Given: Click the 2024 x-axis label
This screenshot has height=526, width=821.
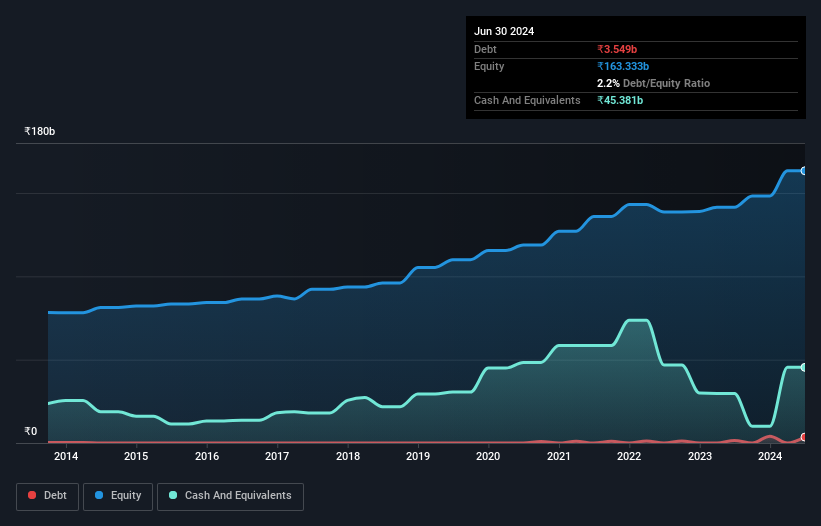Looking at the screenshot, I should pos(770,456).
